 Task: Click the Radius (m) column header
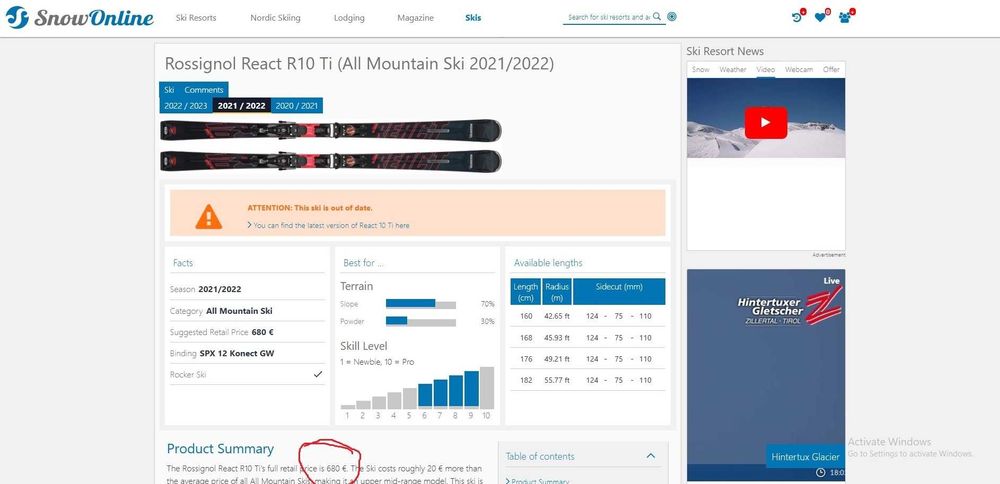click(x=557, y=291)
